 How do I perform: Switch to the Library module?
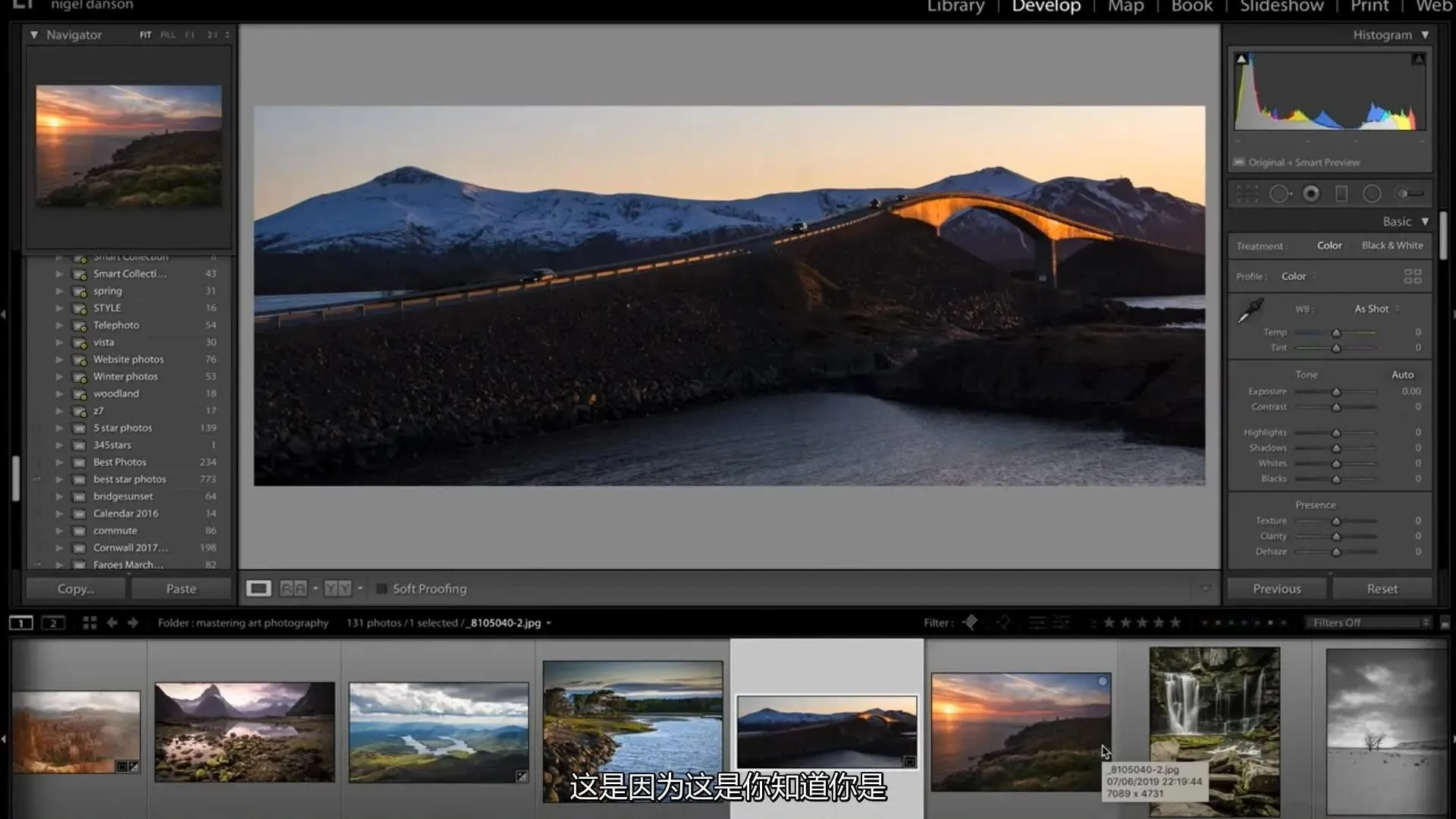[x=955, y=7]
